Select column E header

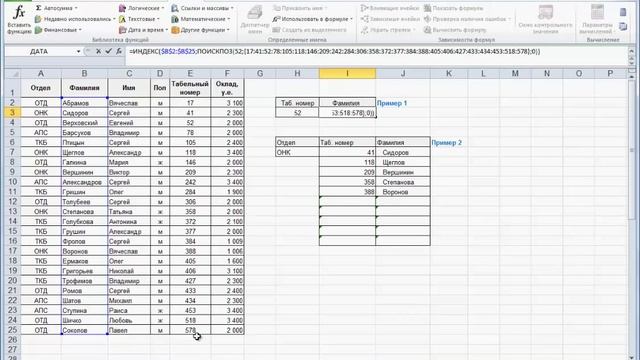190,73
